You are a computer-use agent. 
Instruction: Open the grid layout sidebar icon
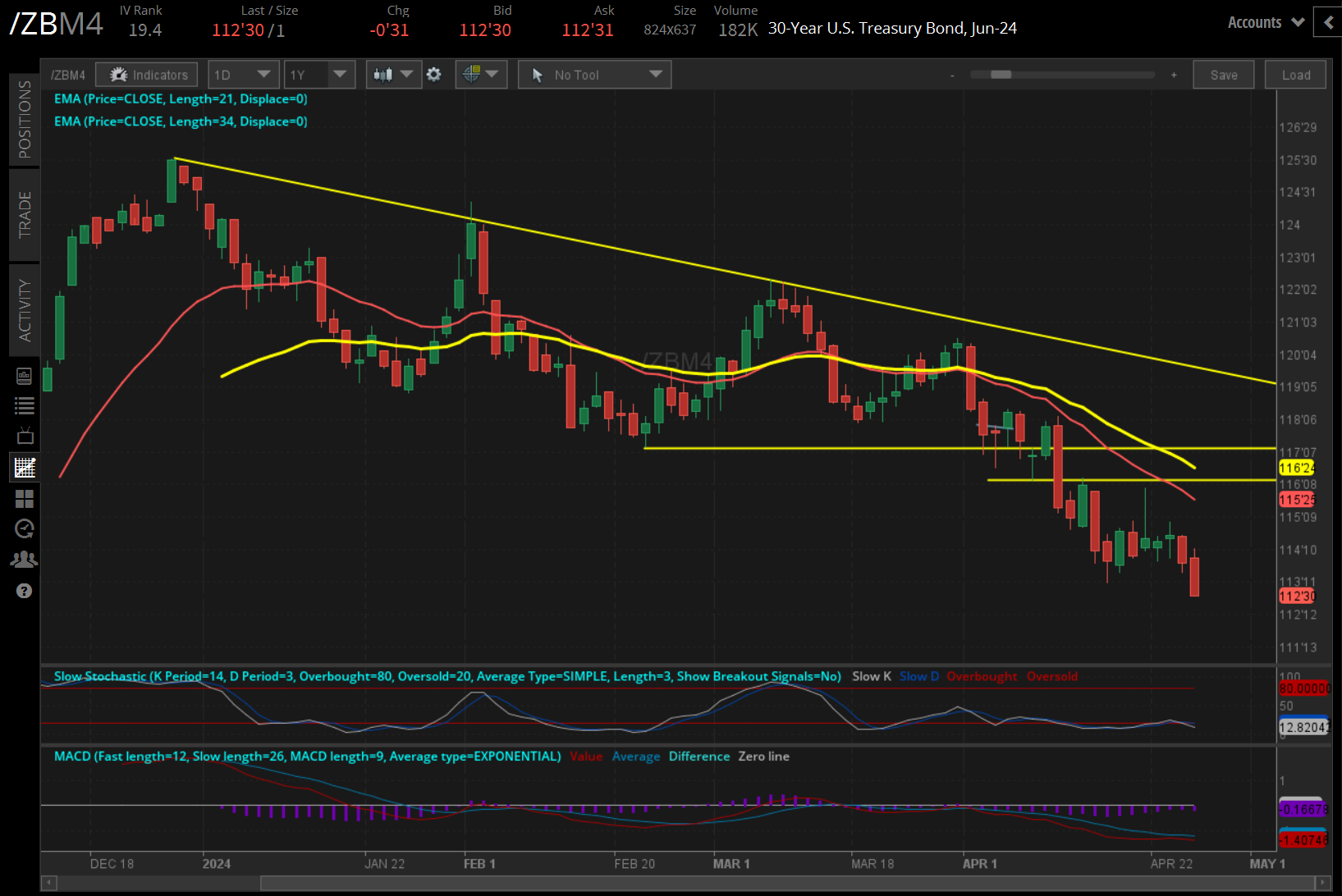(x=25, y=499)
